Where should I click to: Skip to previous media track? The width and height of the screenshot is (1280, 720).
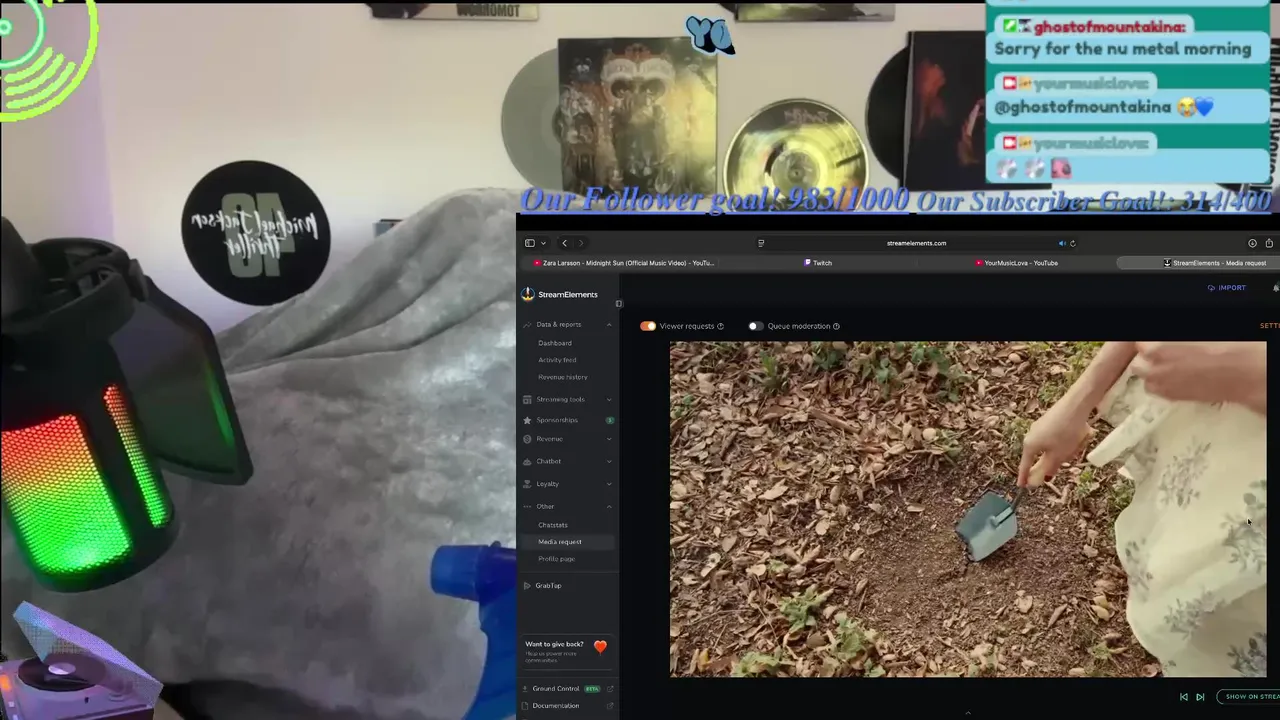[x=1184, y=697]
